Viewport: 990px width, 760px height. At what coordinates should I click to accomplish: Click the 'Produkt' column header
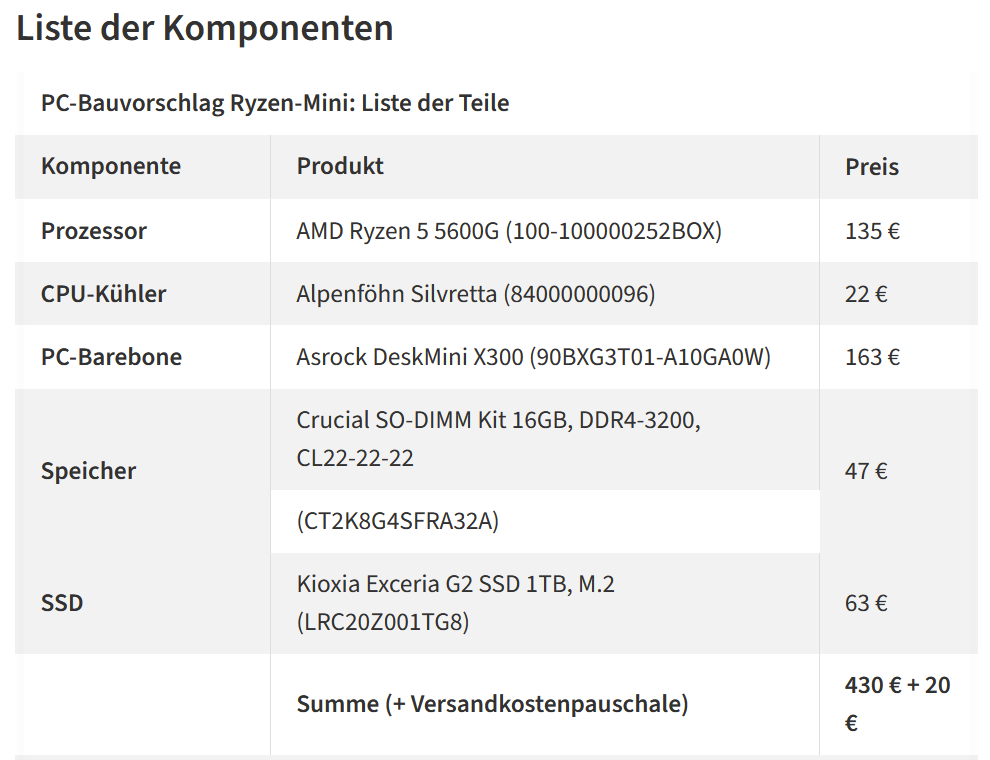point(340,166)
